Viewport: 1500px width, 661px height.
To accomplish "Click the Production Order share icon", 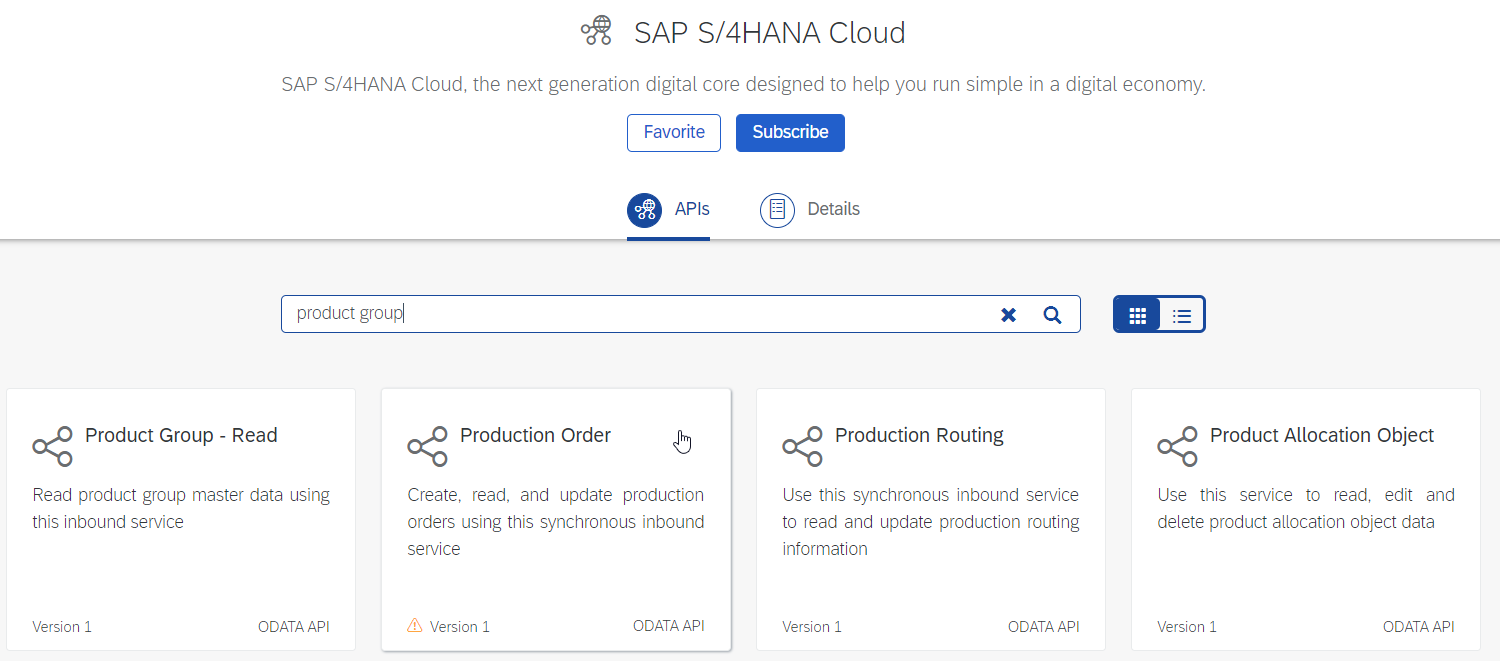I will (x=427, y=446).
